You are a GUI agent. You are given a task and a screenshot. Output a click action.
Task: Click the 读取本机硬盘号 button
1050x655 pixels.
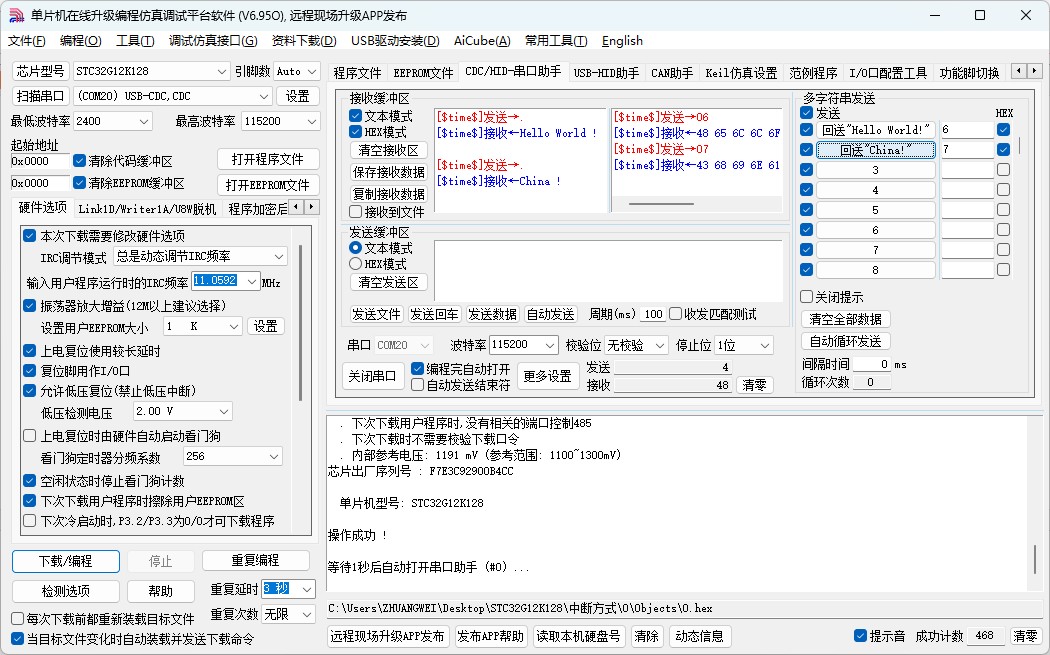[578, 636]
